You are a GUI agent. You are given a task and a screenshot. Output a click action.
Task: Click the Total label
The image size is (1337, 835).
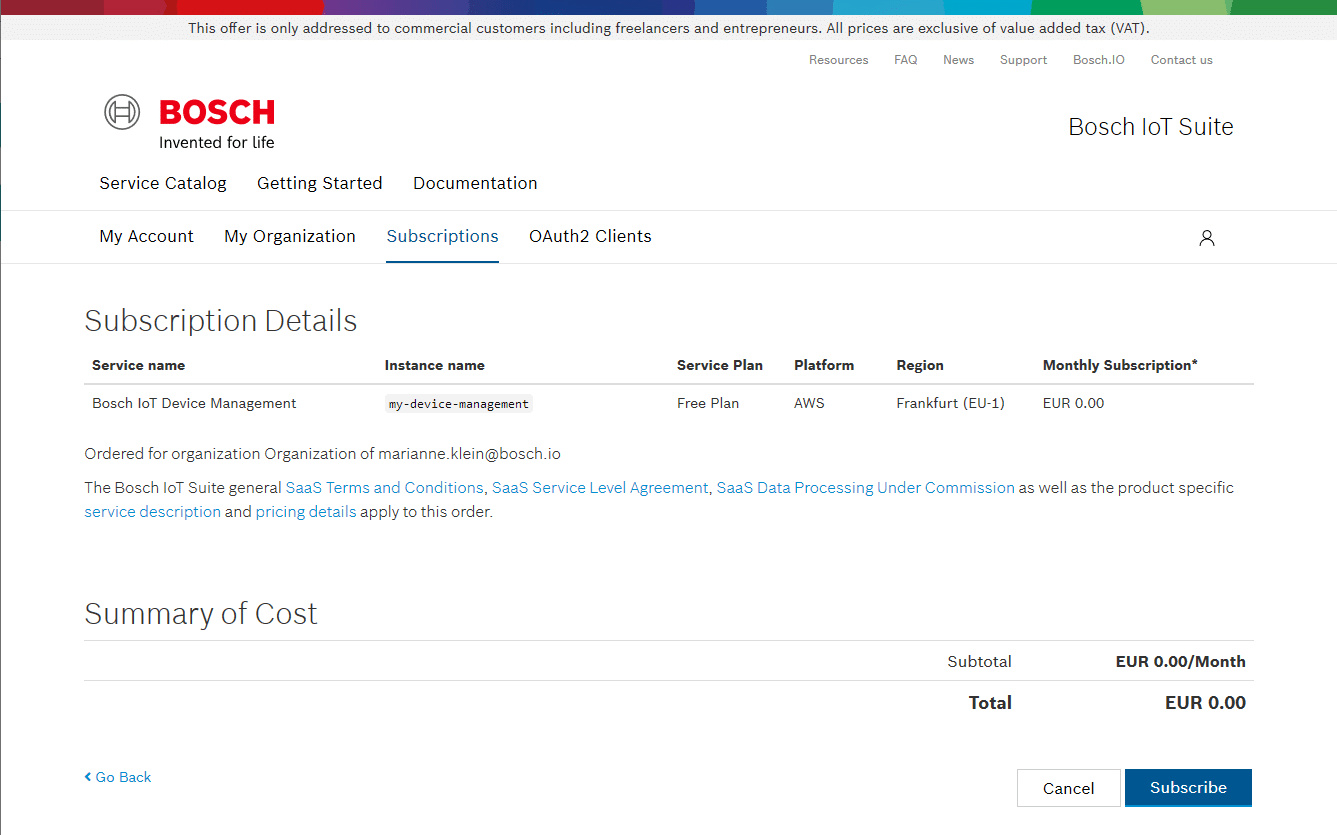pos(990,703)
